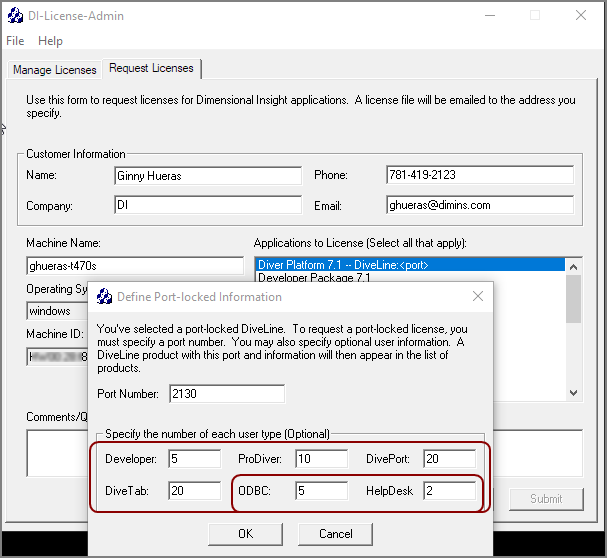Image resolution: width=607 pixels, height=558 pixels.
Task: Click the Comments text area
Action: coord(57,453)
